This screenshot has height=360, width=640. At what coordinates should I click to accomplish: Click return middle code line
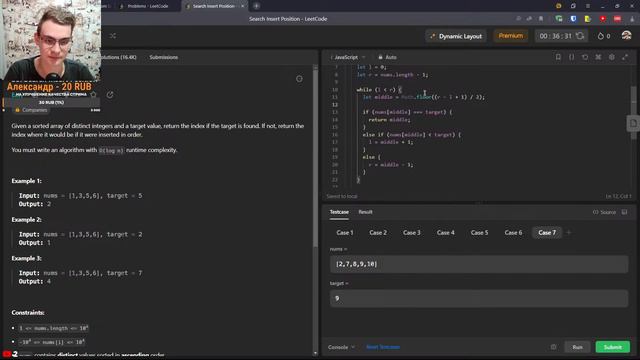click(x=389, y=120)
